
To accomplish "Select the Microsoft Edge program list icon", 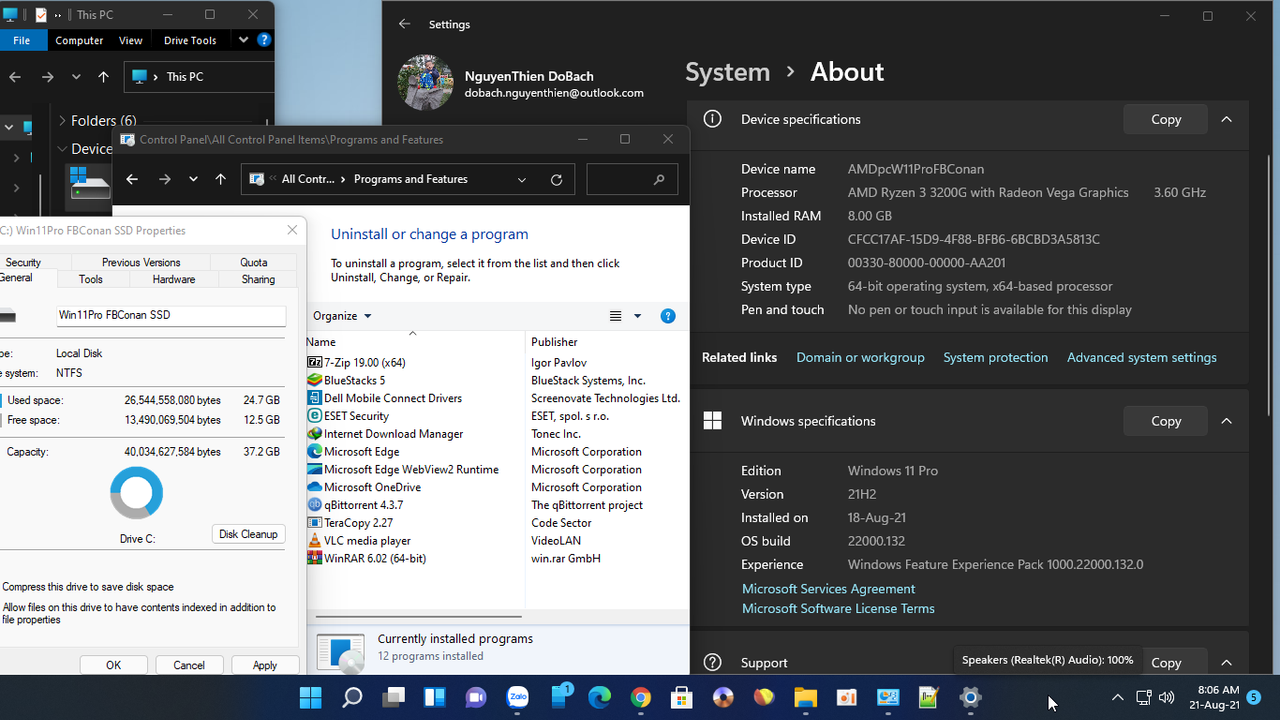I will [315, 452].
